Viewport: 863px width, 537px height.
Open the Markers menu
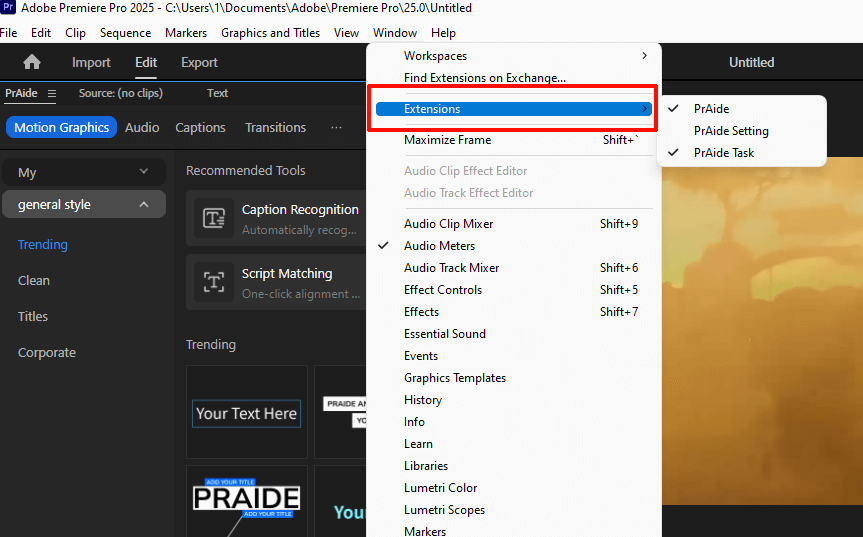pos(186,33)
